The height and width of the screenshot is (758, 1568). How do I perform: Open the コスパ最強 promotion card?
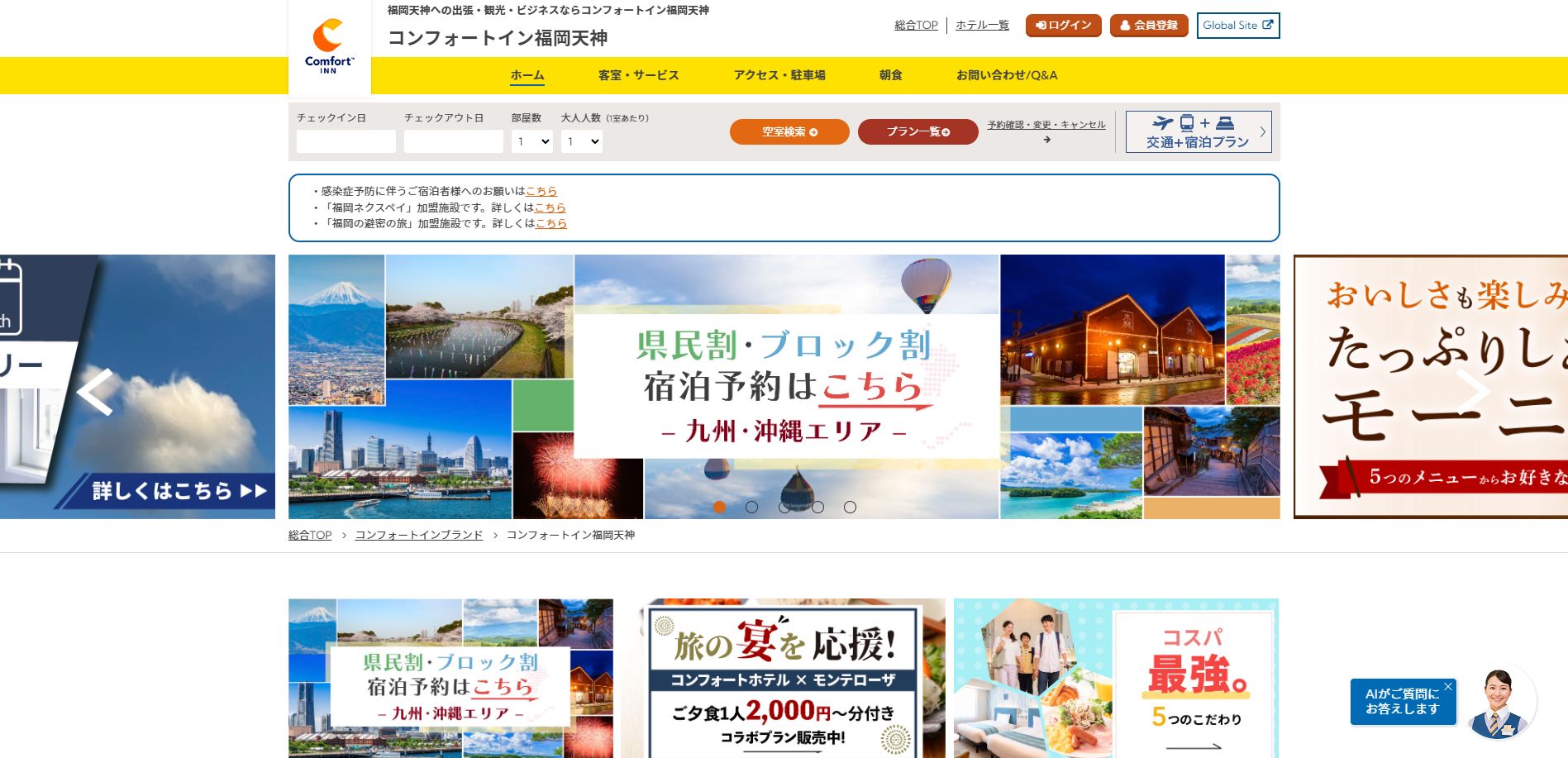[1116, 678]
